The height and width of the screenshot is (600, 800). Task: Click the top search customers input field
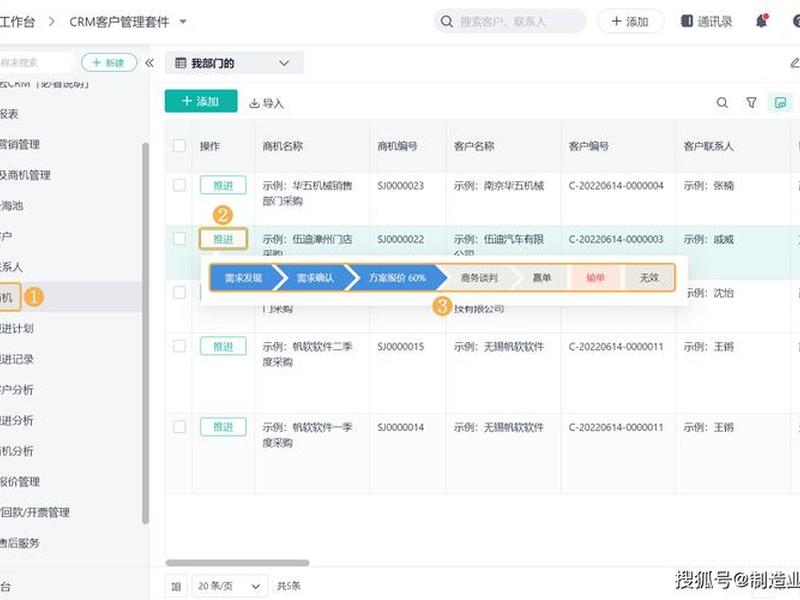click(510, 21)
